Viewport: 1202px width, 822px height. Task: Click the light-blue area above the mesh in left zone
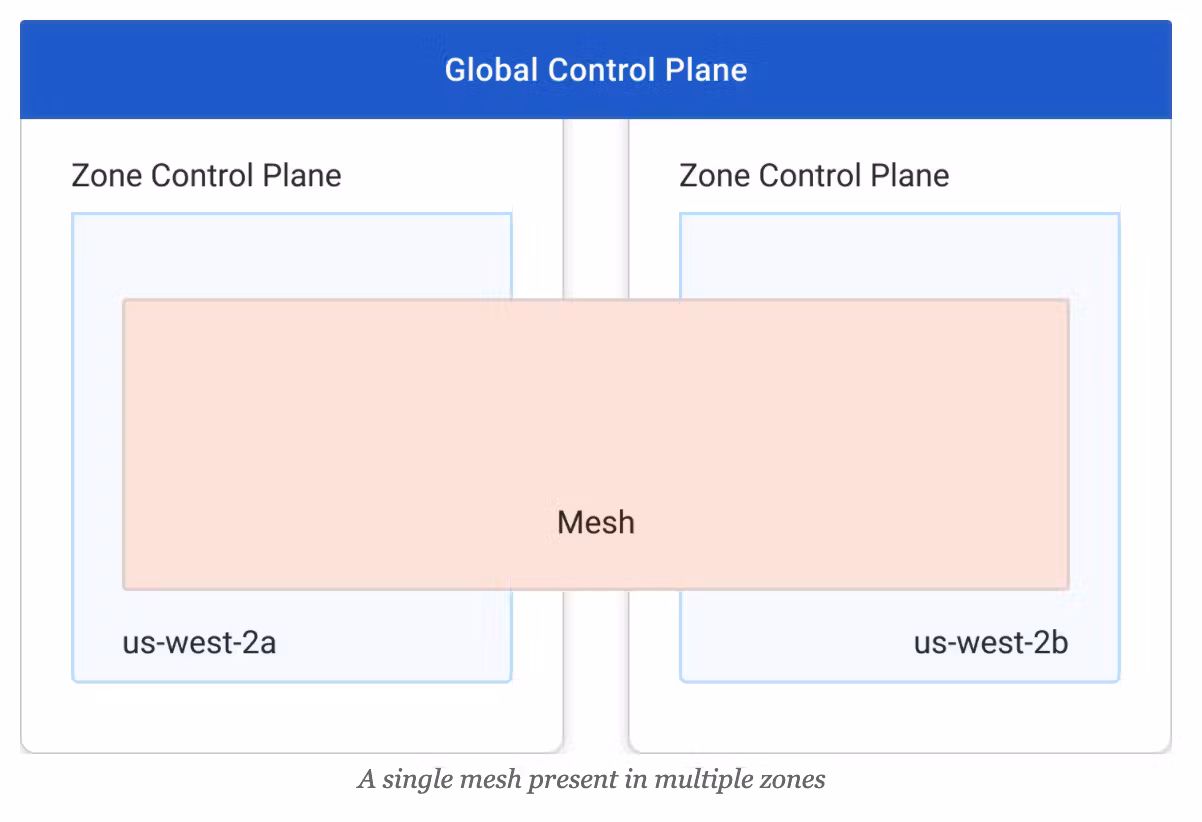[x=290, y=256]
